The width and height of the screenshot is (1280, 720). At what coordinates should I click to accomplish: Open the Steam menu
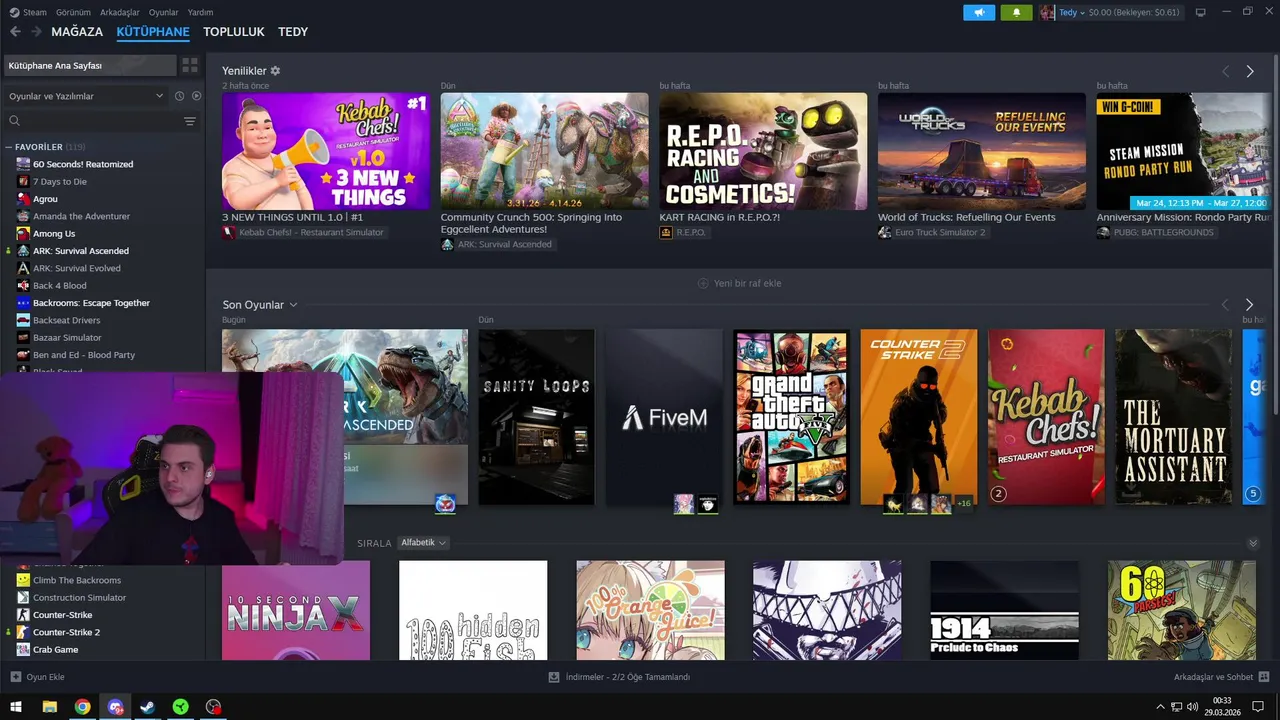(35, 12)
